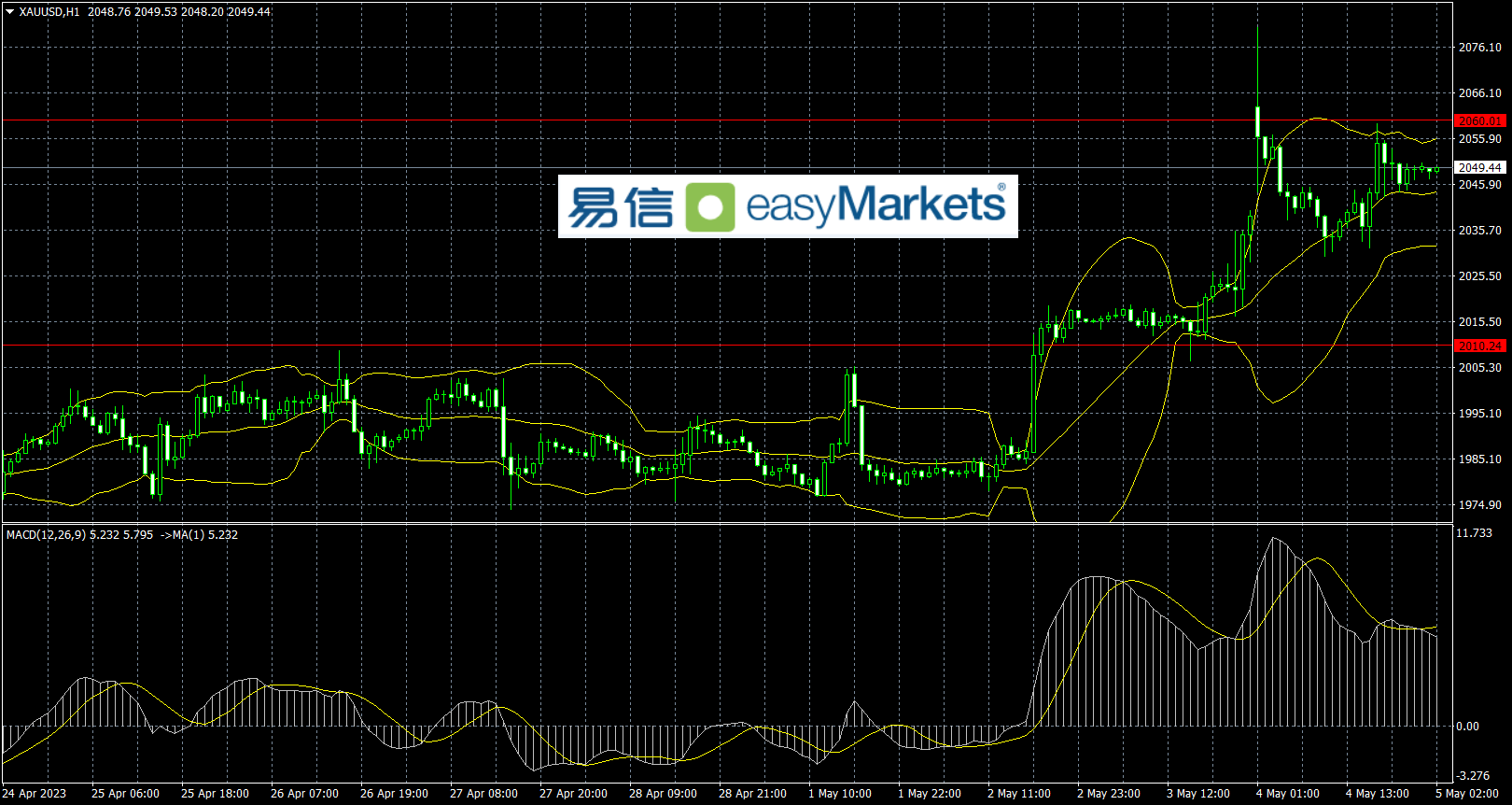Select the 1974.90 price axis value
1512x805 pixels.
point(1480,505)
